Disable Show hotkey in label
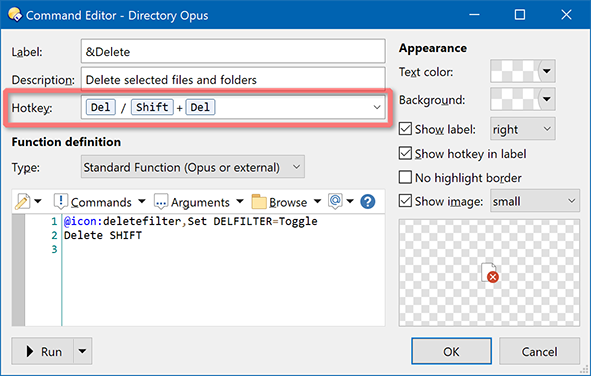591x376 pixels. point(405,153)
